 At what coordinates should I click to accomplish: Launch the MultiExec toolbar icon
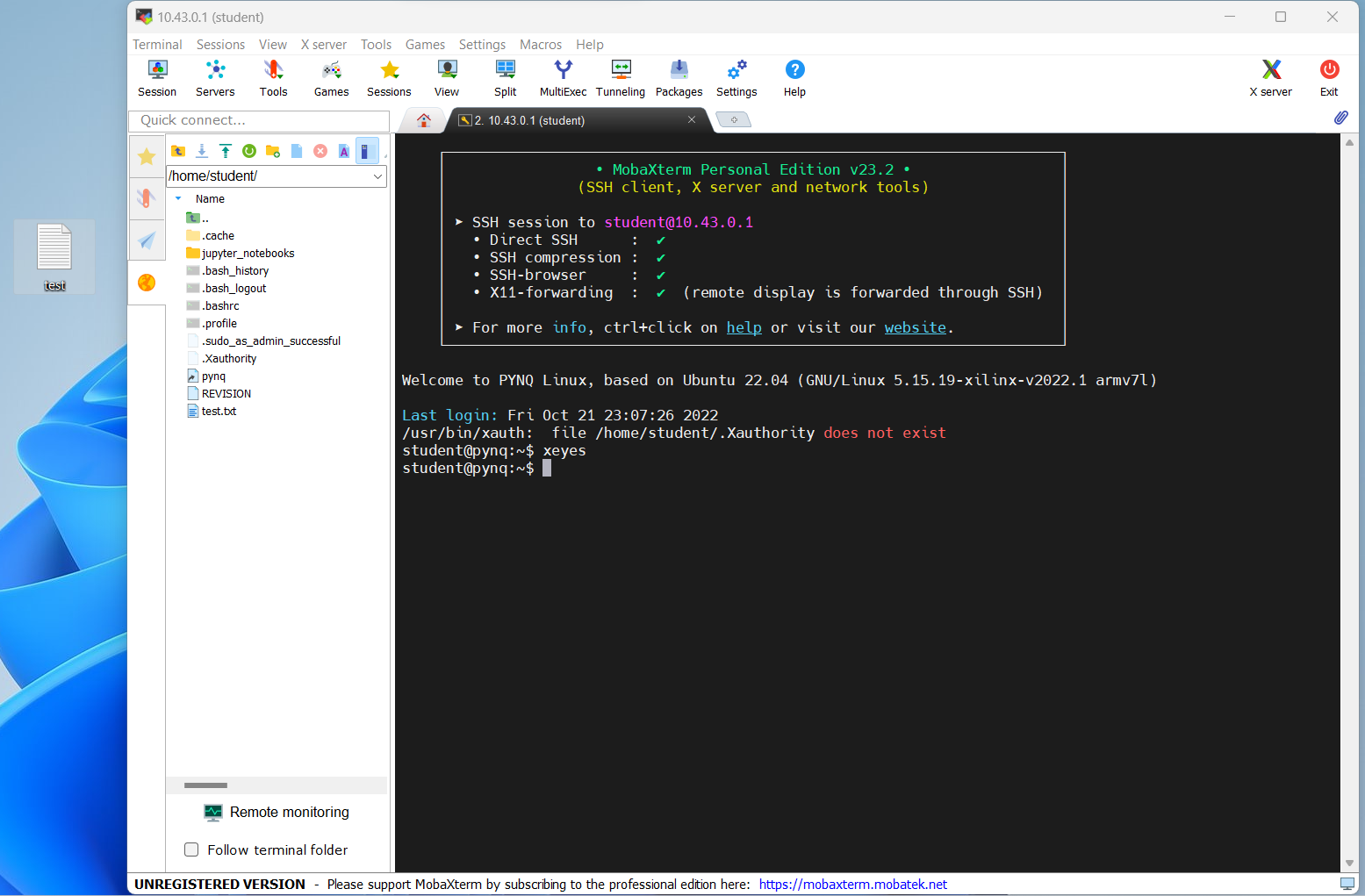coord(563,78)
